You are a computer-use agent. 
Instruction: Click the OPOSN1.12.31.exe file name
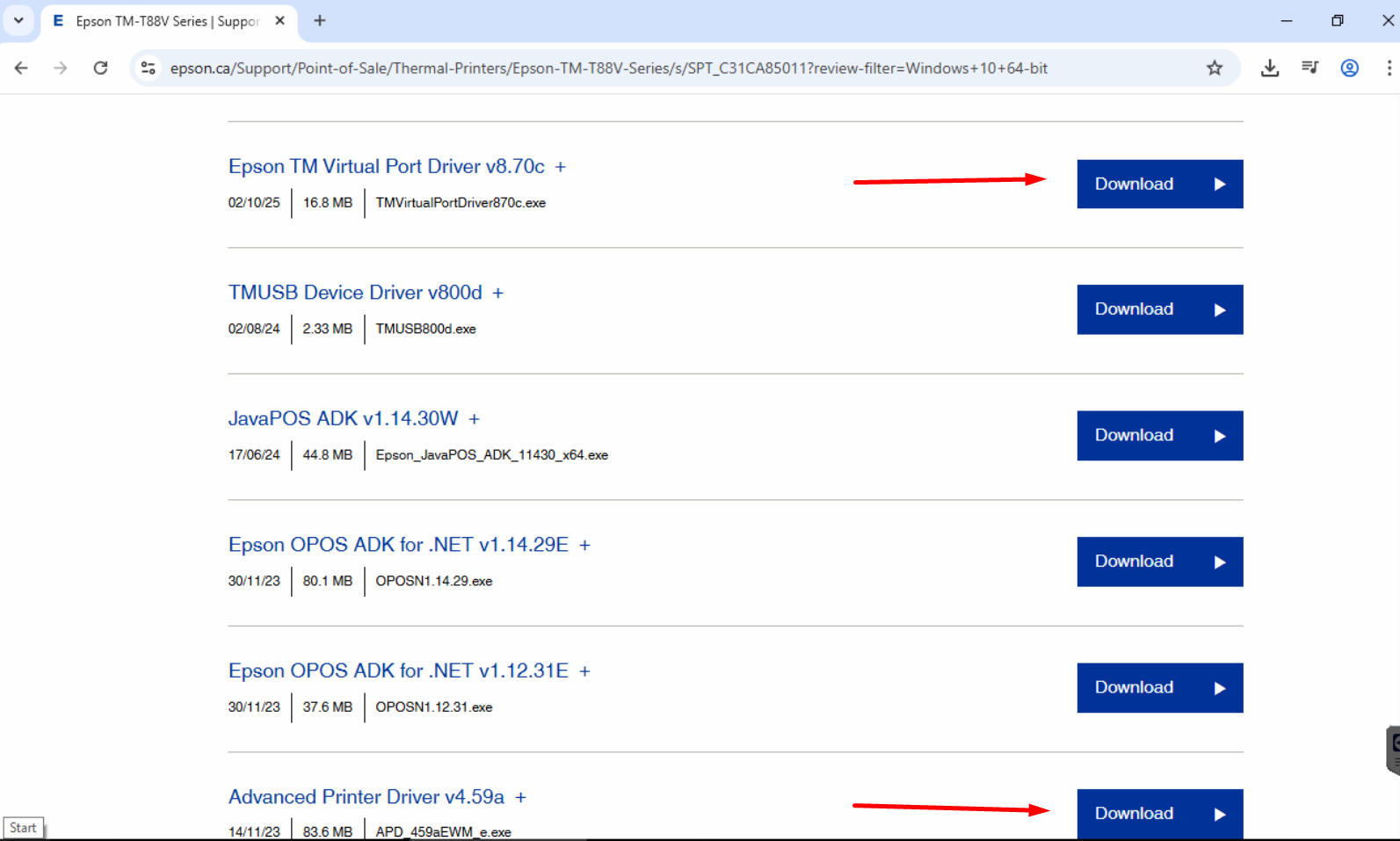pos(433,707)
